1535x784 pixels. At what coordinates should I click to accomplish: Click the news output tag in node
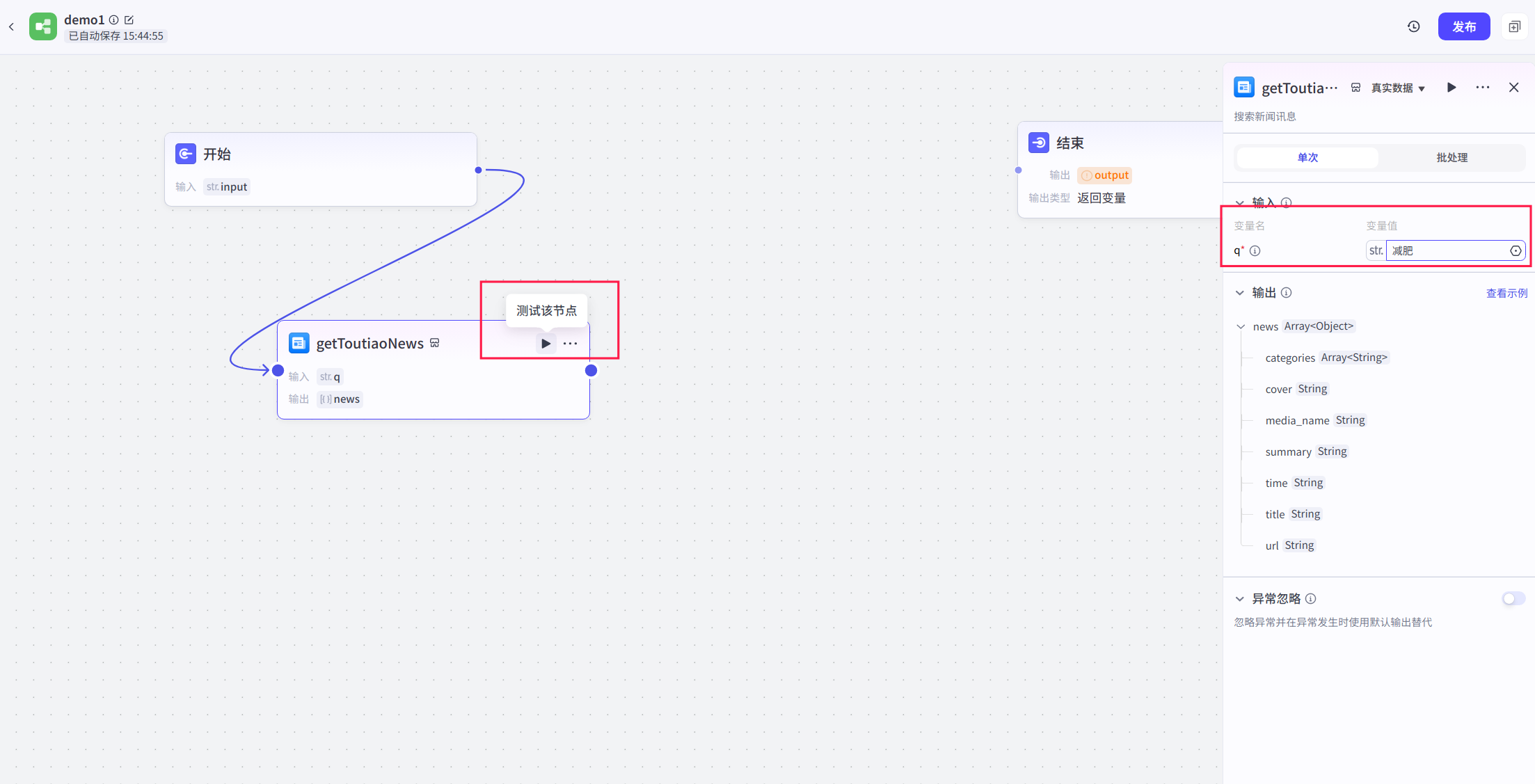click(340, 399)
